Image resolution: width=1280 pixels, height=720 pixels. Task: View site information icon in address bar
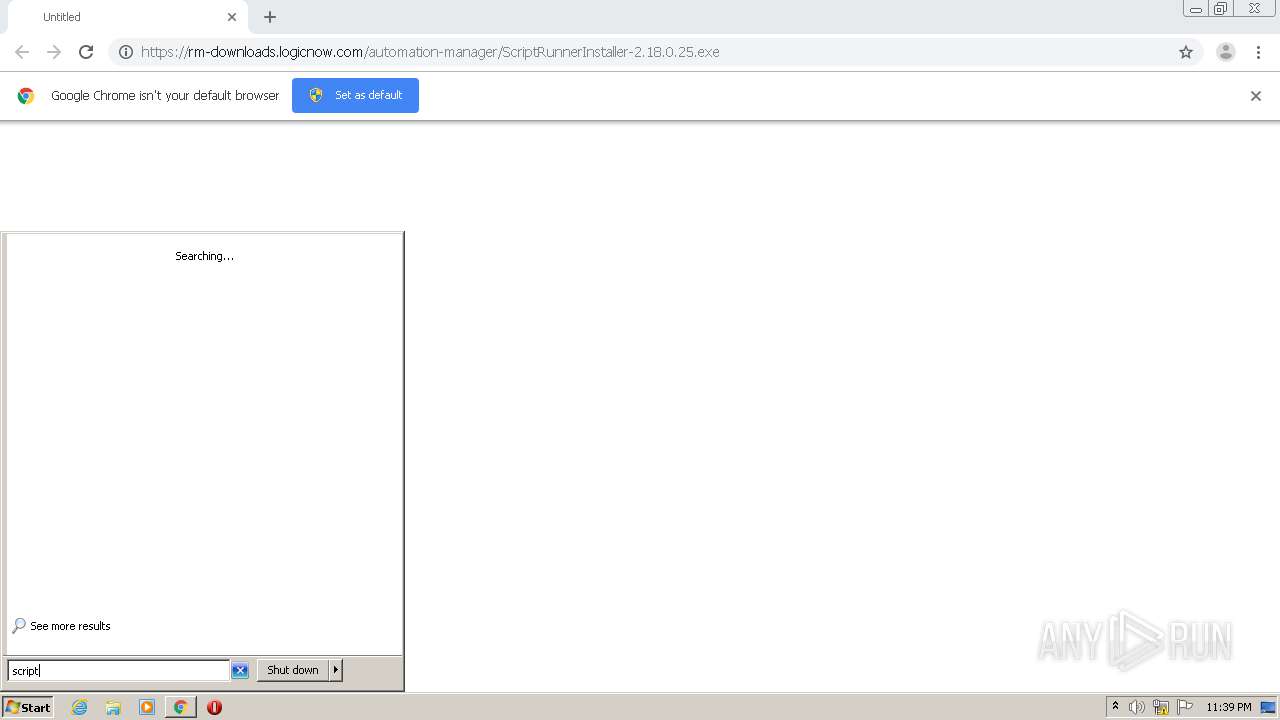[x=126, y=52]
